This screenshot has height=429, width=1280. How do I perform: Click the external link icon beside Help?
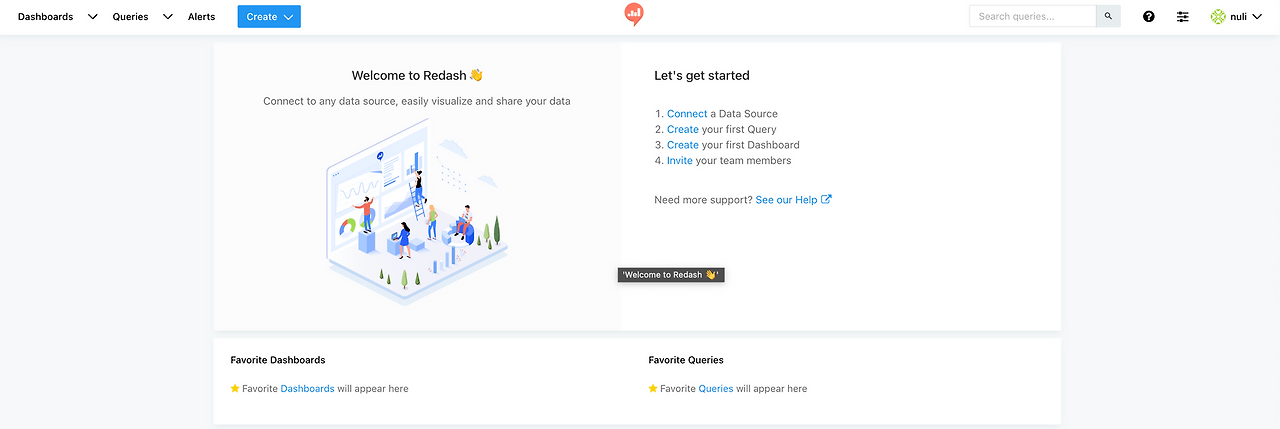(826, 199)
